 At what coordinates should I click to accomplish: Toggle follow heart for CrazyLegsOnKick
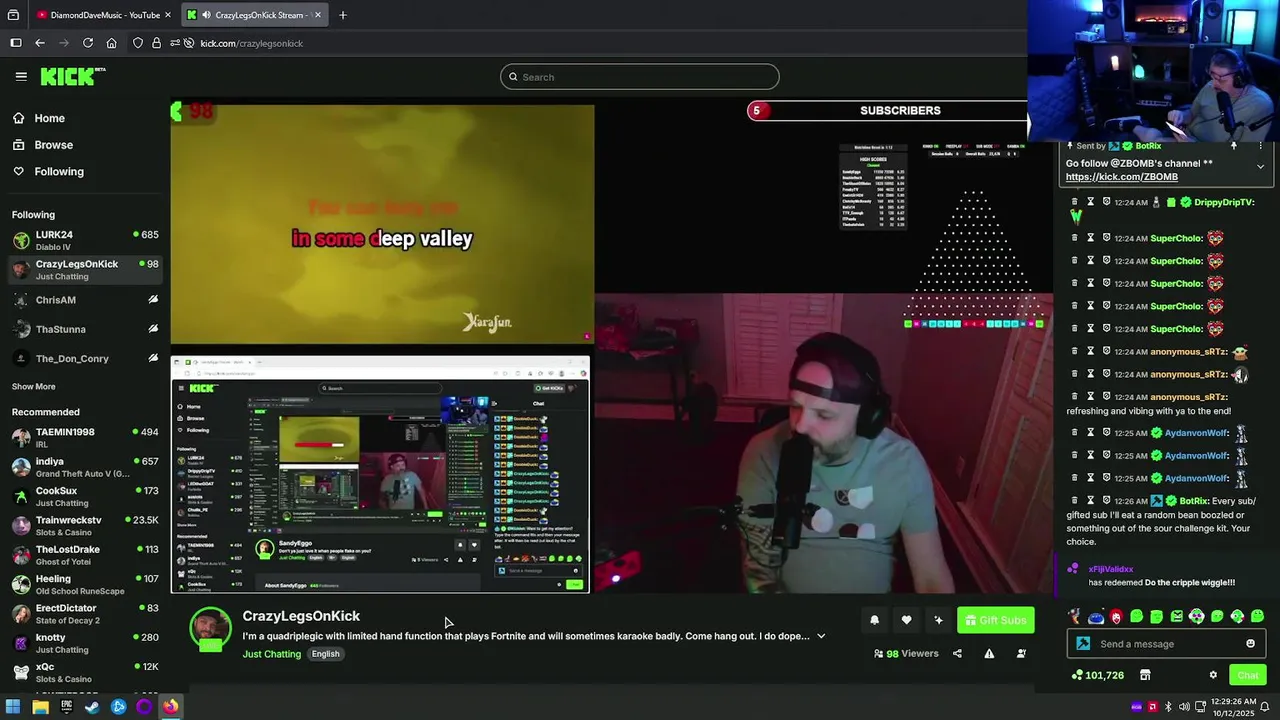coord(906,620)
